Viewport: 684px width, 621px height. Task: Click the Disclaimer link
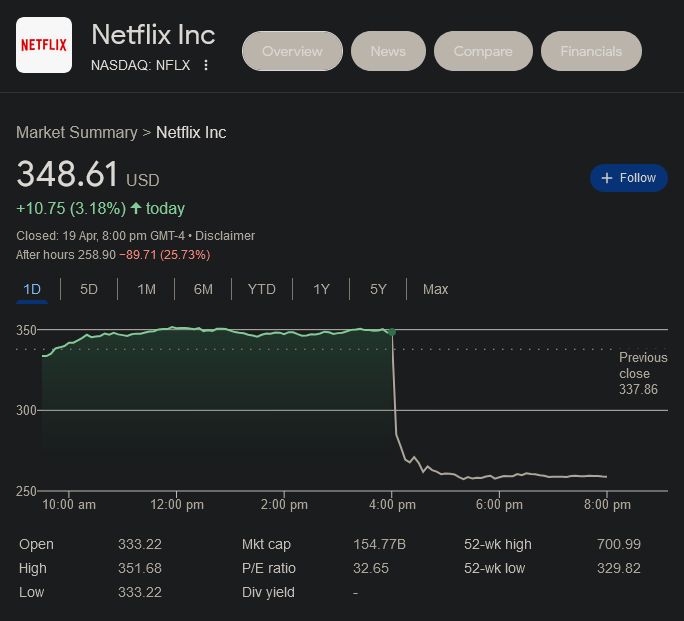(x=225, y=236)
